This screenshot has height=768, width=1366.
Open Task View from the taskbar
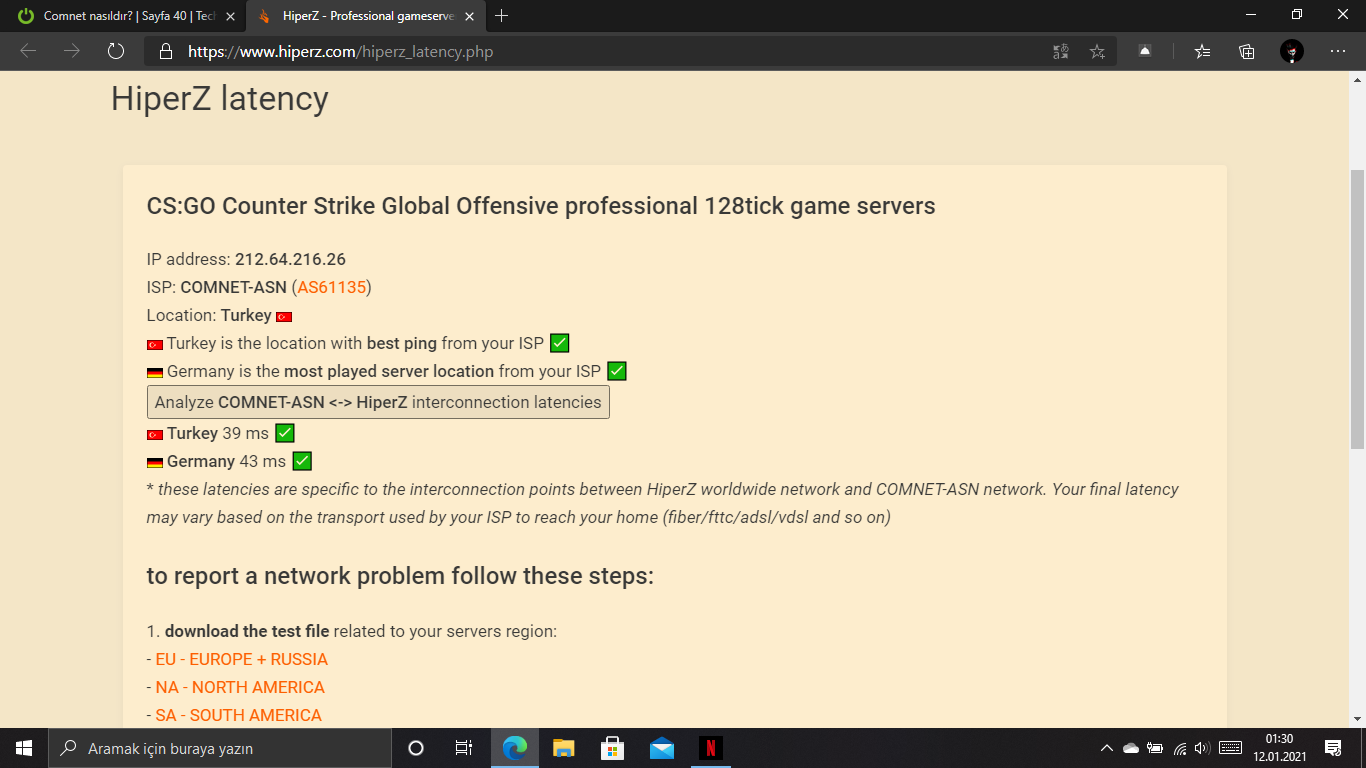464,748
